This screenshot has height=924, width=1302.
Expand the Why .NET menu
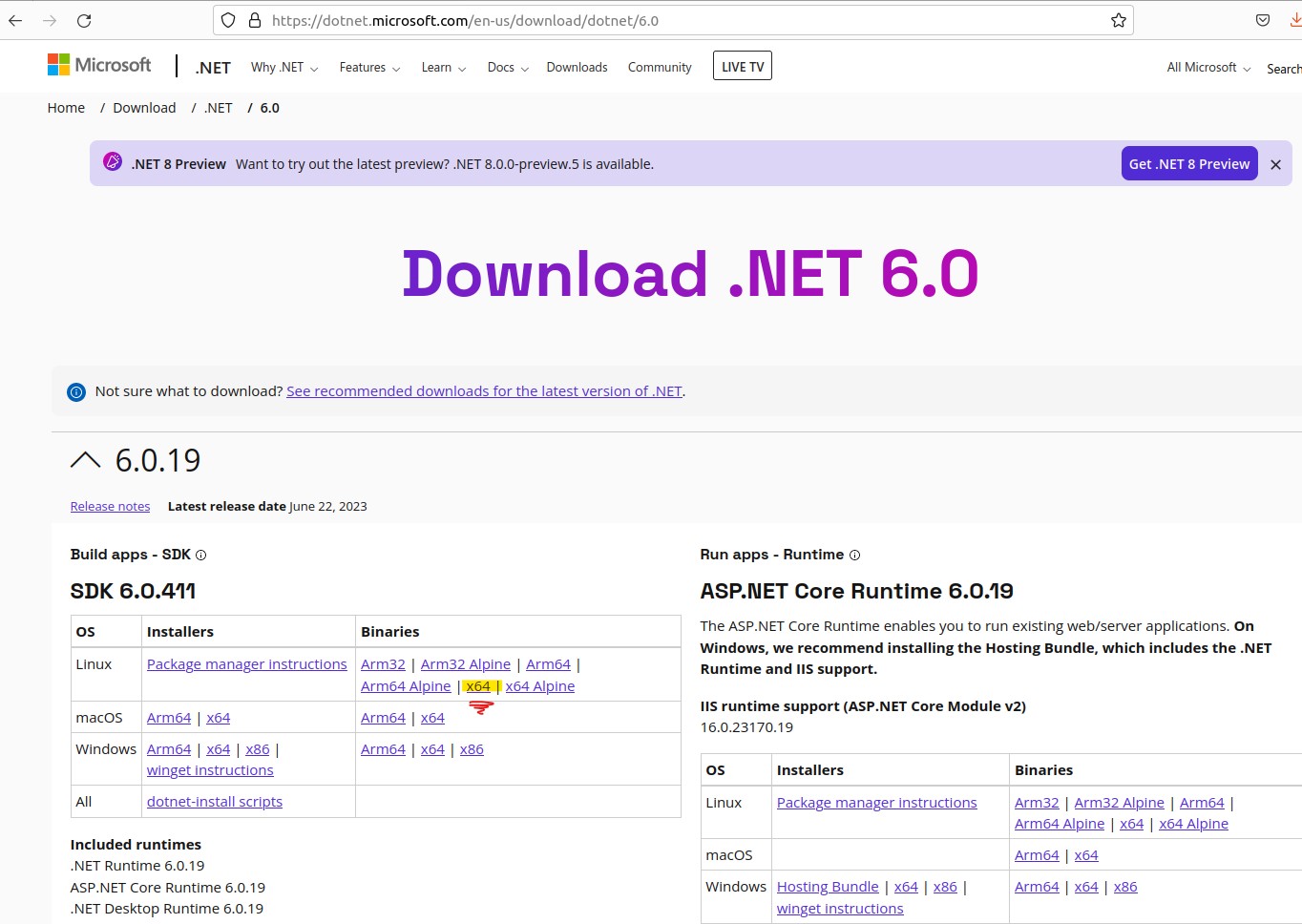click(x=284, y=67)
